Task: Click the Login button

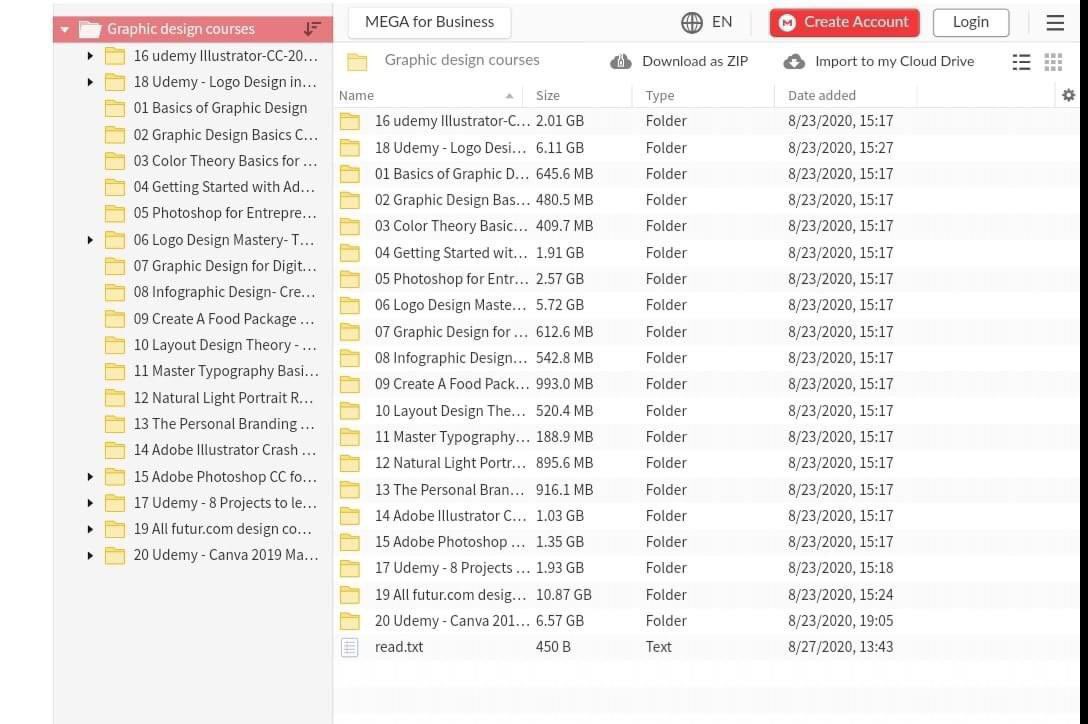Action: (971, 22)
